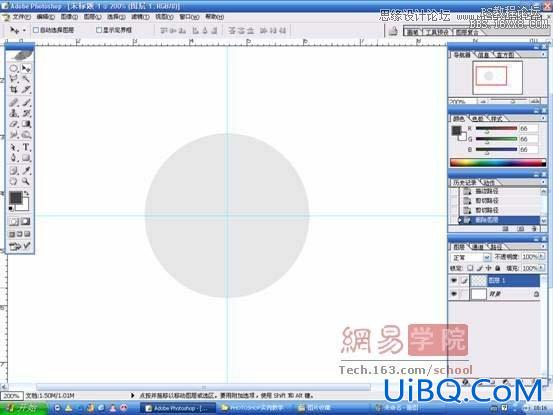Select the History Brush tool
The image size is (553, 415).
pyautogui.click(x=26, y=113)
